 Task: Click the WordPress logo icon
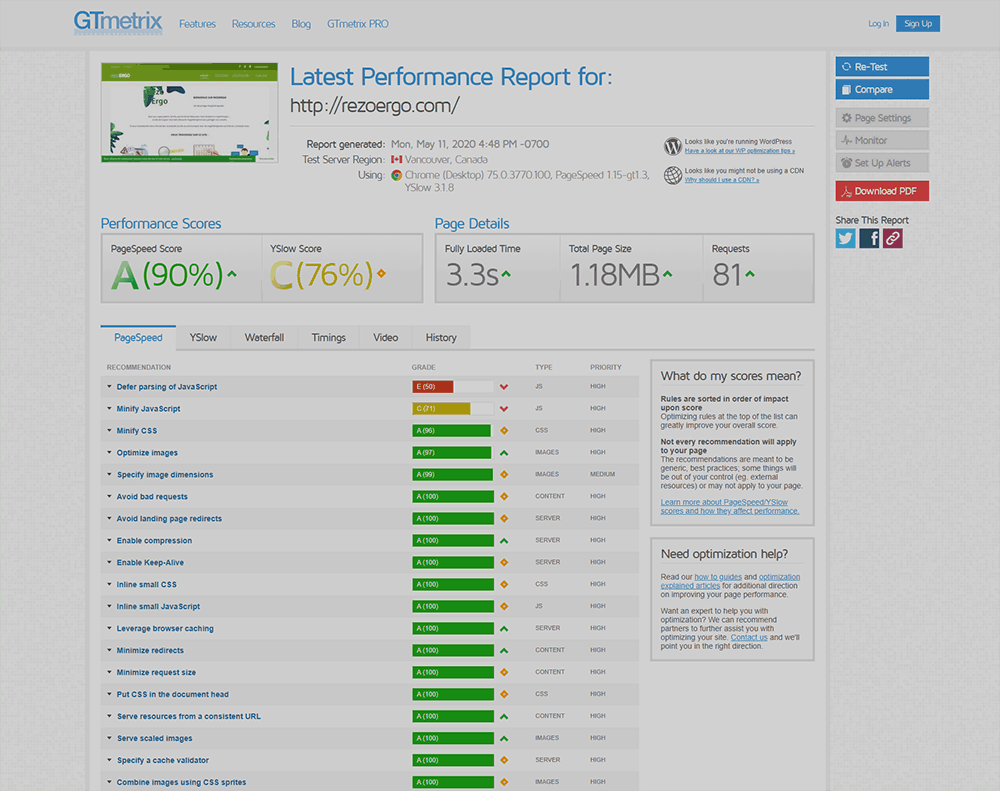click(x=673, y=146)
